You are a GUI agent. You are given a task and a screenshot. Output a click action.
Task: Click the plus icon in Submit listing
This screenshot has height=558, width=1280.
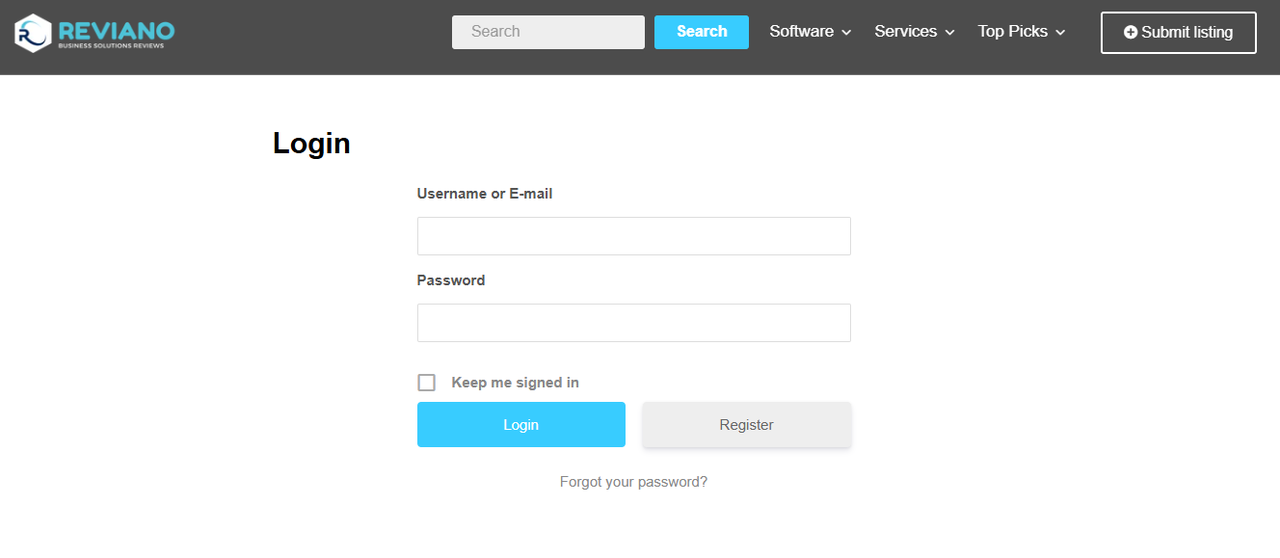tap(1131, 32)
